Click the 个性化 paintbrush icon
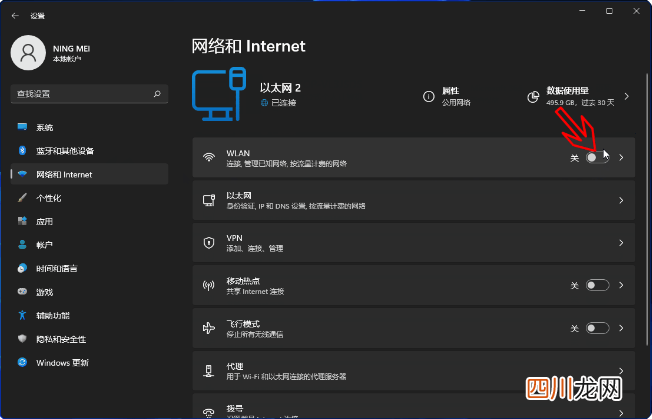 [22, 198]
